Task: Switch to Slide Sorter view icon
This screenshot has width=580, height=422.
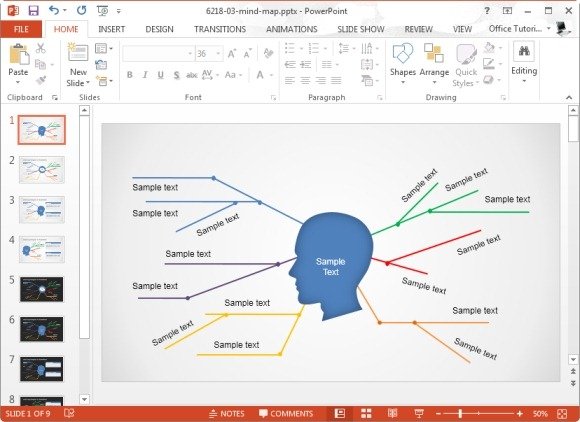Action: coord(366,413)
